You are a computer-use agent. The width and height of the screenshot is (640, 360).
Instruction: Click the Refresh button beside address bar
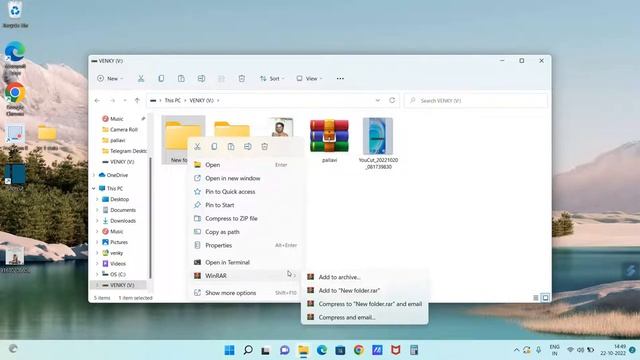pyautogui.click(x=392, y=100)
